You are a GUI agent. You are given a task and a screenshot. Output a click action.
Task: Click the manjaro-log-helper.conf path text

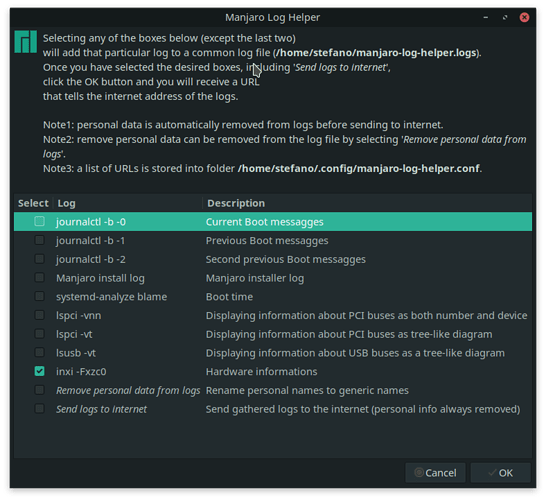(359, 169)
